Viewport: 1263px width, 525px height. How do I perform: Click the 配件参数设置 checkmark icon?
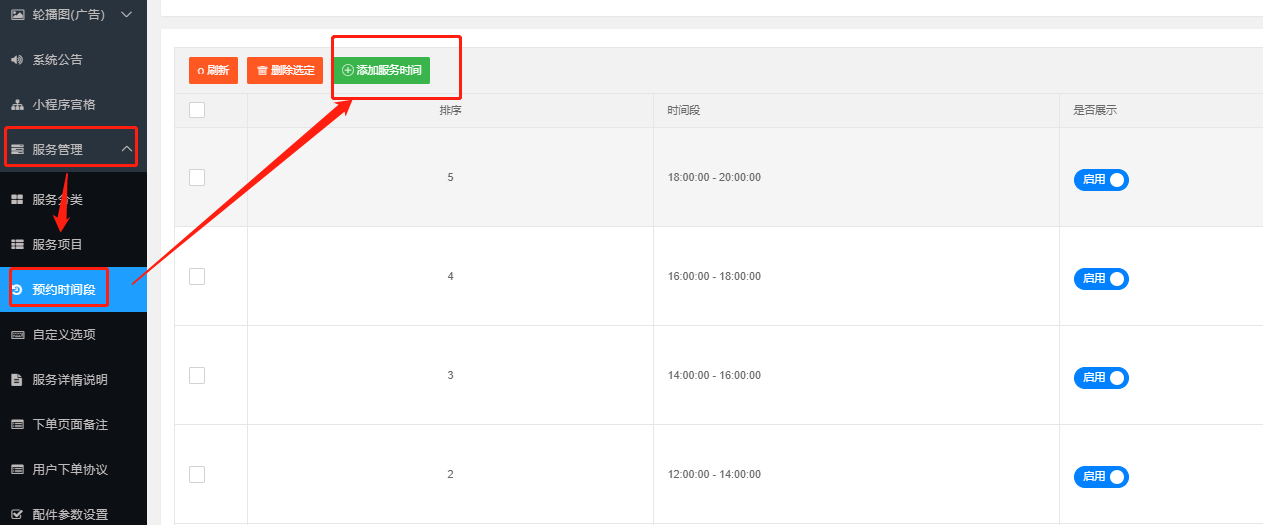(x=17, y=515)
